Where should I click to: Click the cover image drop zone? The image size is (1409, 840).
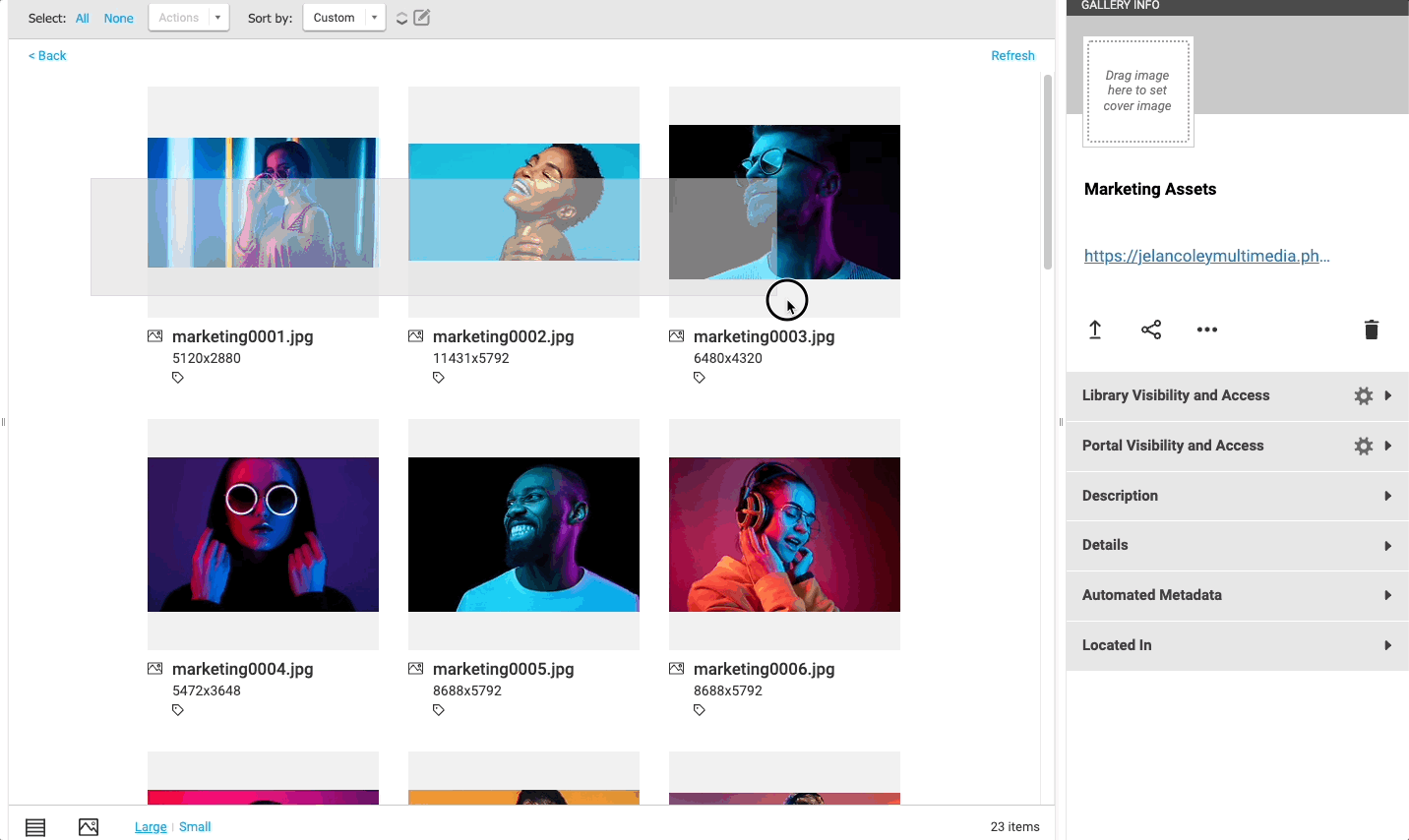coord(1138,91)
